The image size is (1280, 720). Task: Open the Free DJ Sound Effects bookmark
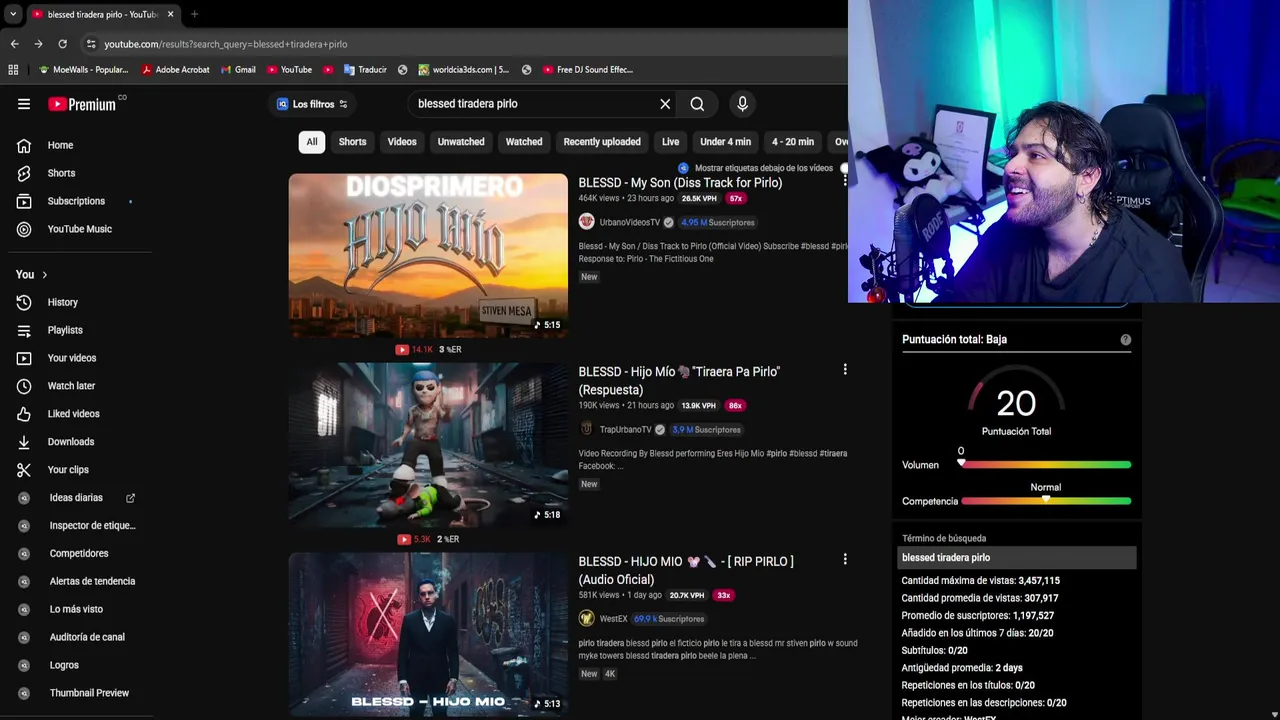588,70
